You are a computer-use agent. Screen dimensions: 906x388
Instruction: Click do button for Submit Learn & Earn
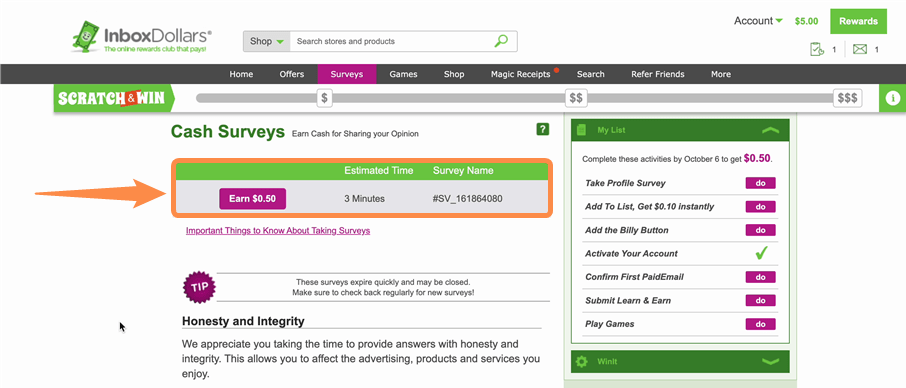pos(760,300)
